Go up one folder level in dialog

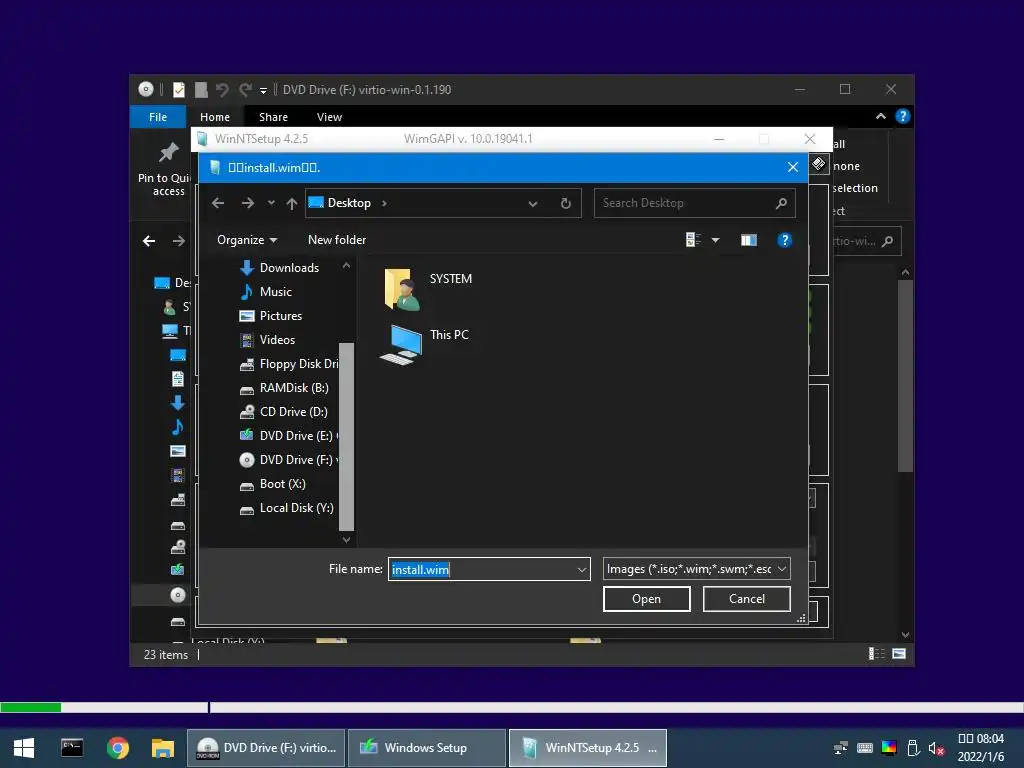pos(292,203)
